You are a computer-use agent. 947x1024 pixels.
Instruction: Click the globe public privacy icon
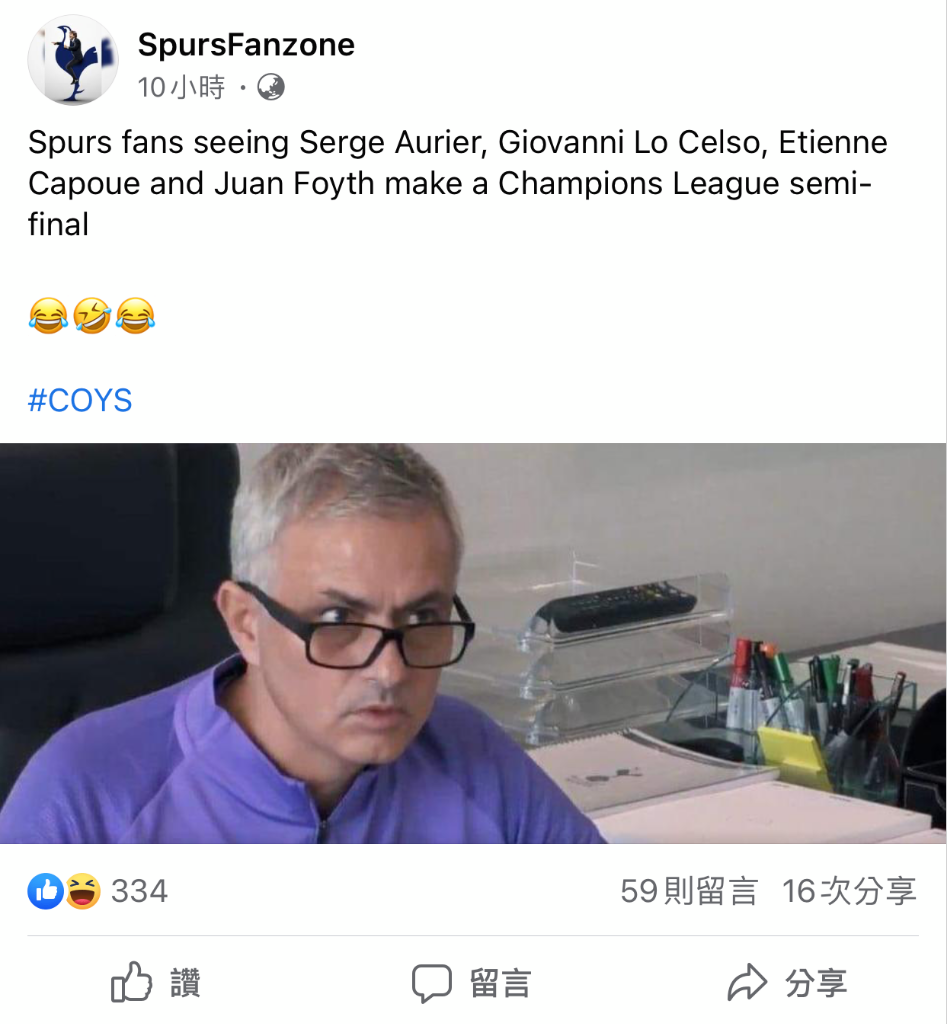270,87
